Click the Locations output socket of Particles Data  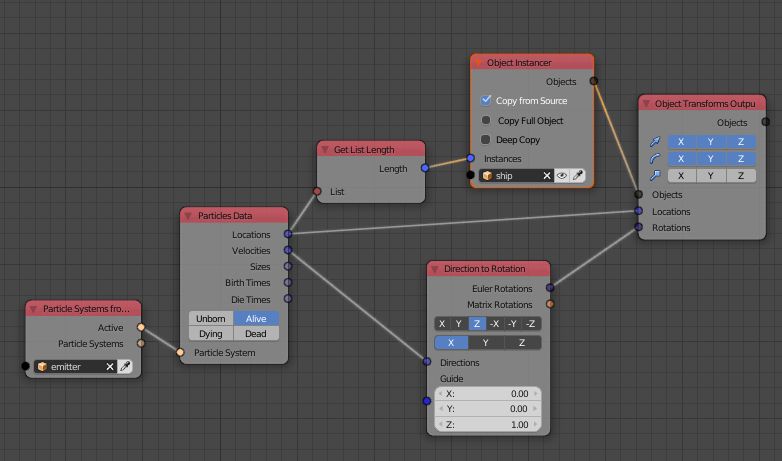288,233
